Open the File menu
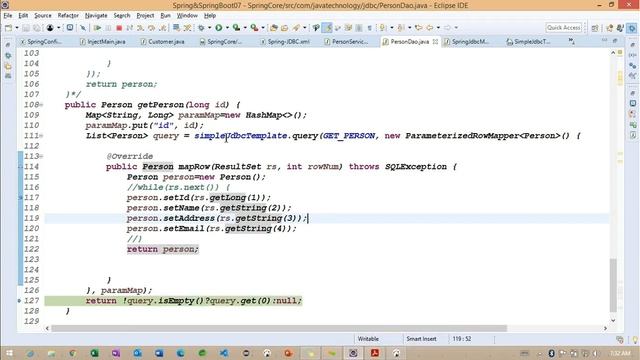Screen dimensions: 640x360 pos(8,16)
